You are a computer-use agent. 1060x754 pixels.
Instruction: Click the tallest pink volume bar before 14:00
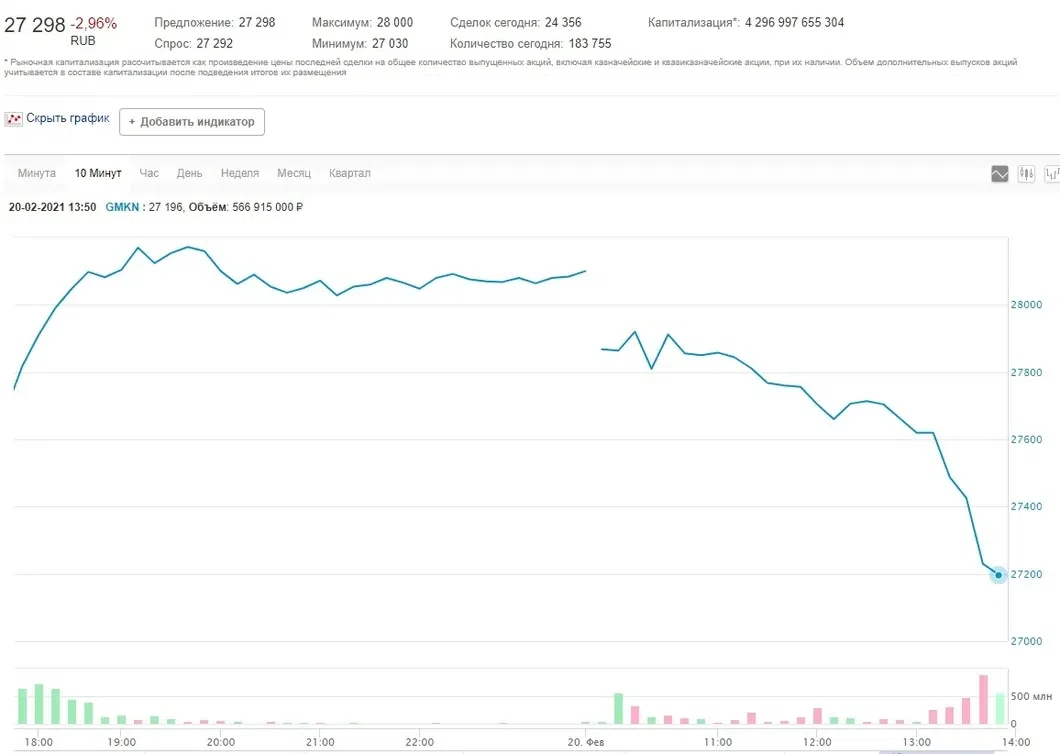pos(983,700)
